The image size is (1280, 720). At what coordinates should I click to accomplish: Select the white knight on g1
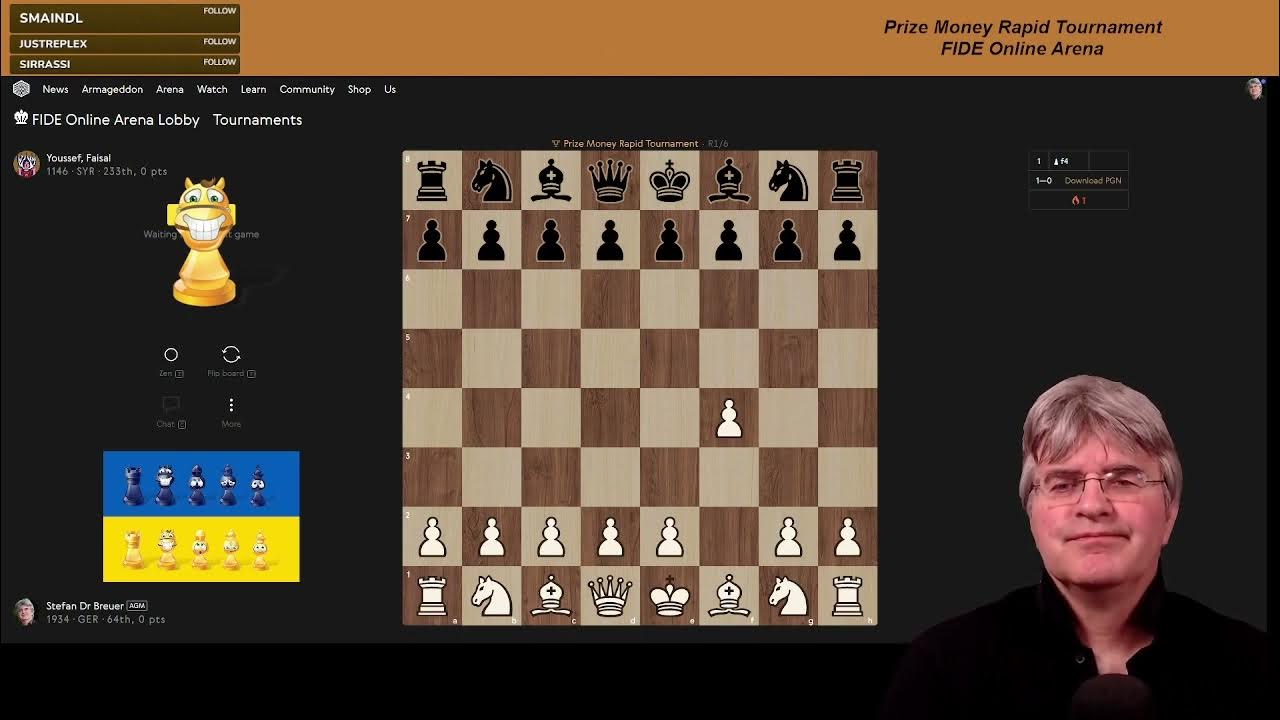tap(788, 596)
